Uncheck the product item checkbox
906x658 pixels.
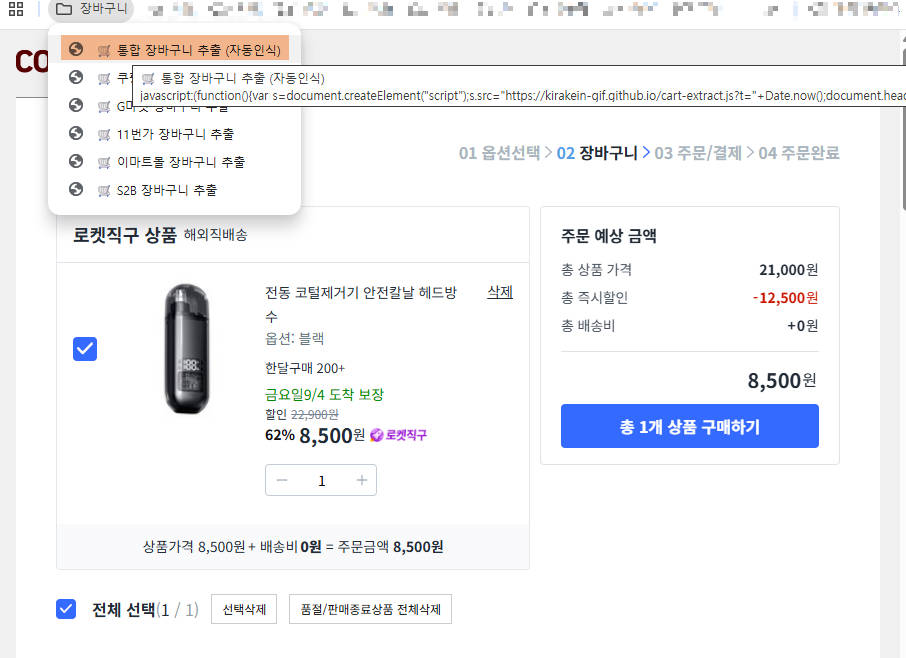tap(85, 349)
